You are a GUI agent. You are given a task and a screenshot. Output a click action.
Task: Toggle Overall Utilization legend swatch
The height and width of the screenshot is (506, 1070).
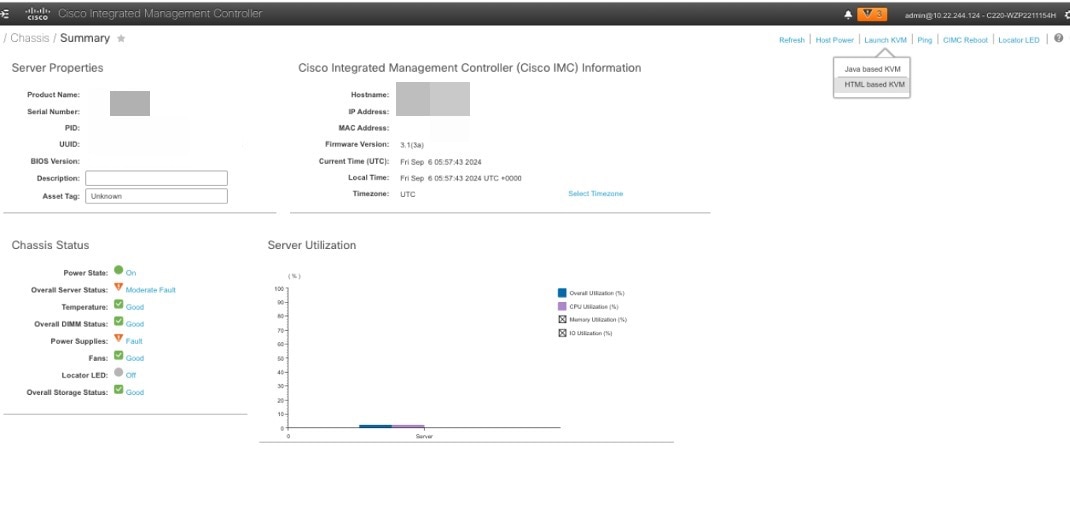pos(562,293)
